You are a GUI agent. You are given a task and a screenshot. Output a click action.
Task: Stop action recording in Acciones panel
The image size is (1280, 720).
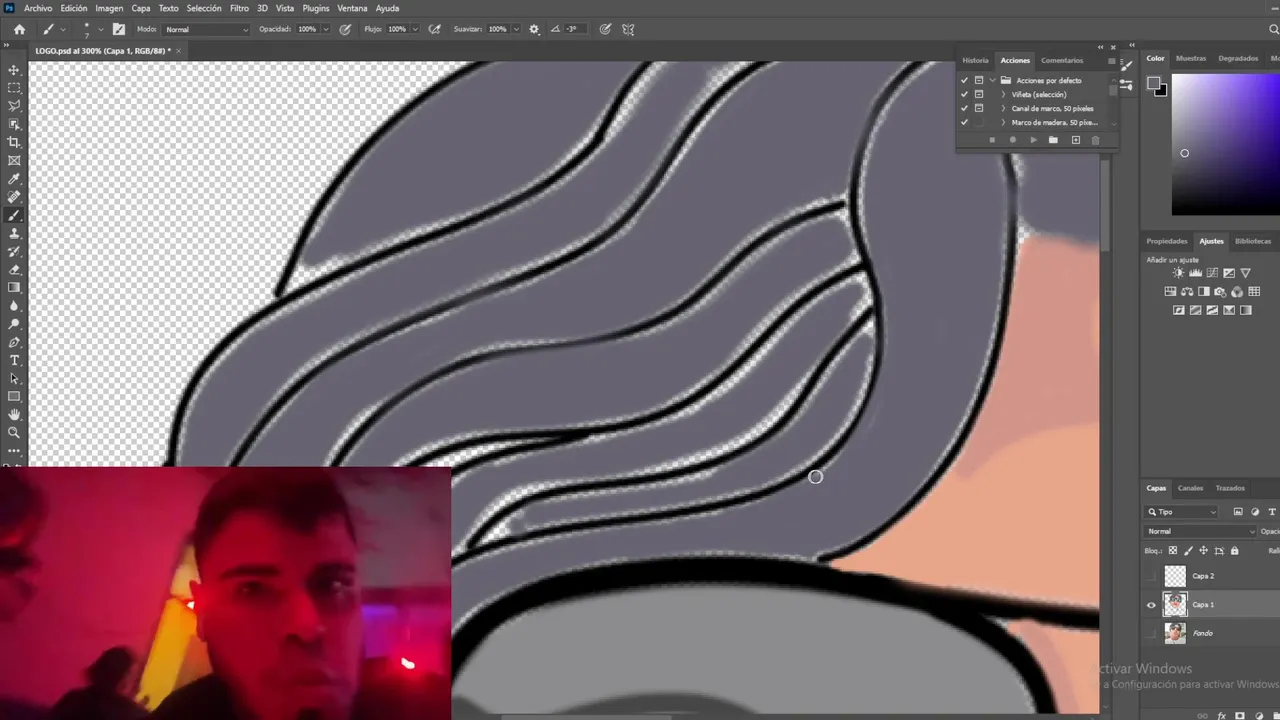(x=992, y=140)
